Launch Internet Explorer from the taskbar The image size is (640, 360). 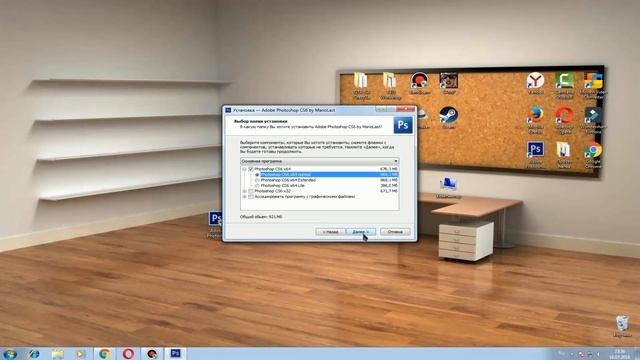34,353
